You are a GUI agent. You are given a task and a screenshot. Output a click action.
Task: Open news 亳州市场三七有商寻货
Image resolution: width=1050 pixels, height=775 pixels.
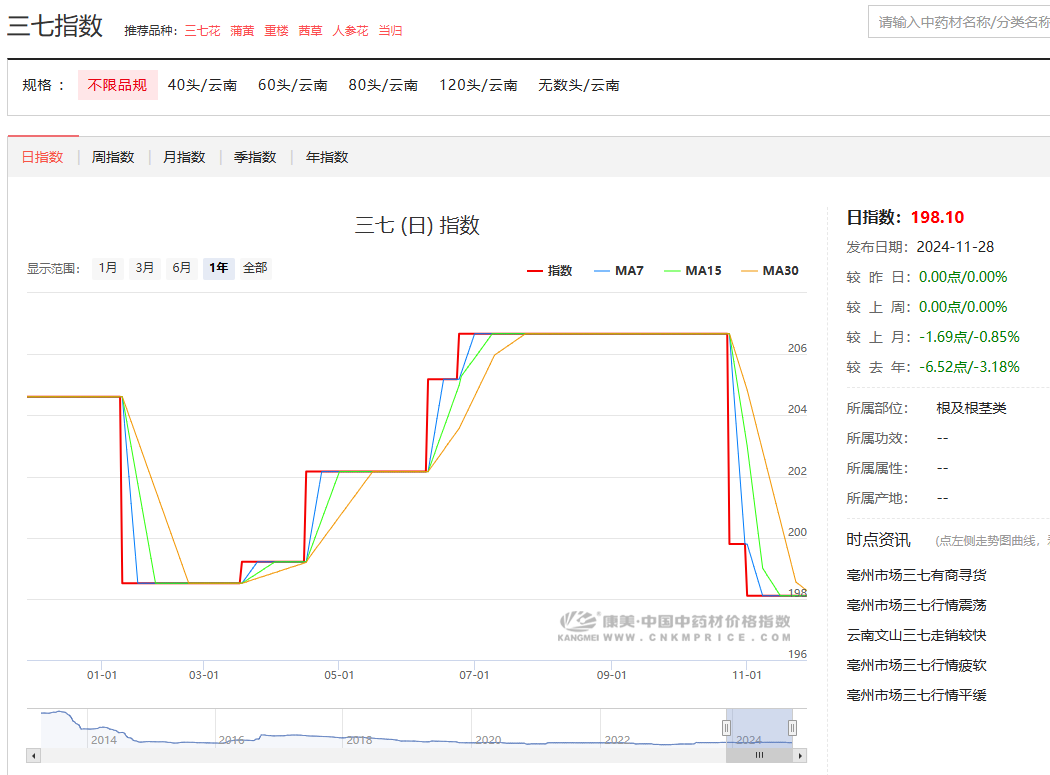pos(916,575)
